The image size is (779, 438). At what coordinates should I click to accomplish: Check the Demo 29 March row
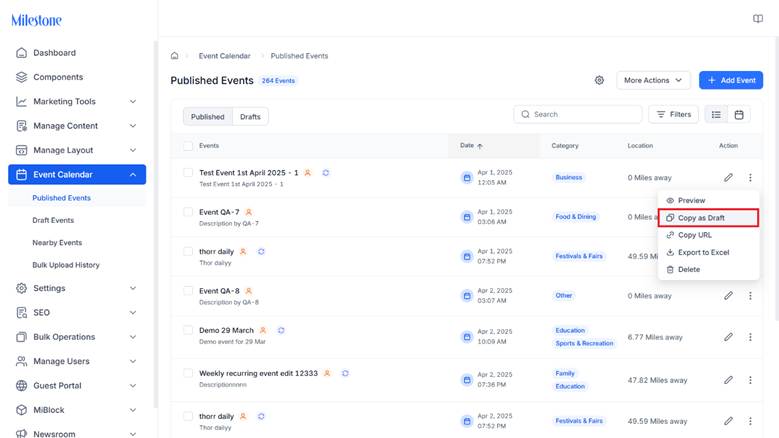[188, 330]
